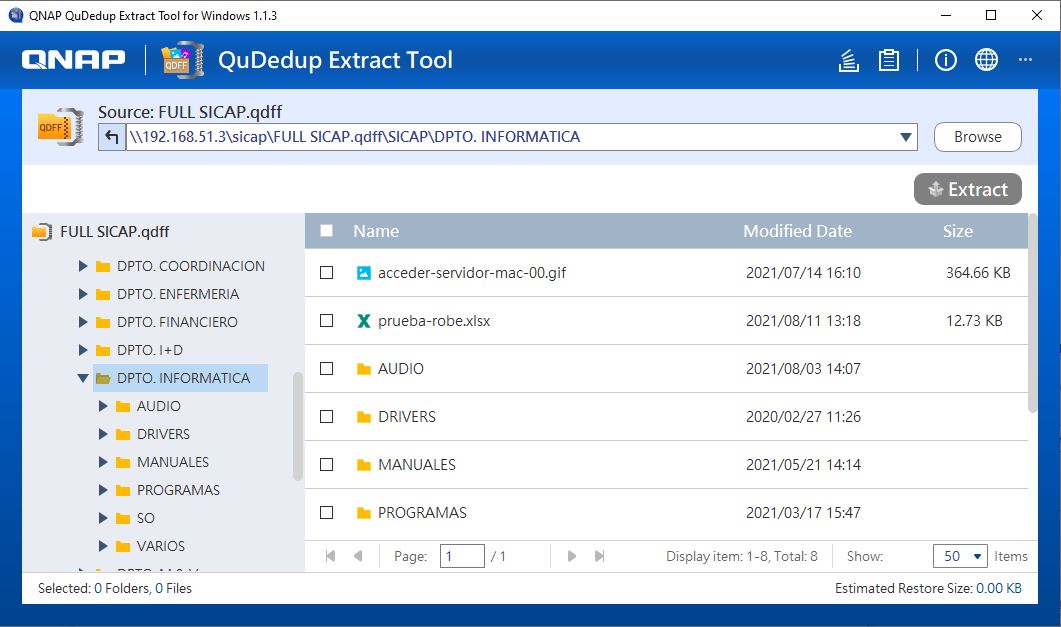Click the file list vertical scrollbar
Image resolution: width=1061 pixels, height=627 pixels.
[x=1032, y=330]
